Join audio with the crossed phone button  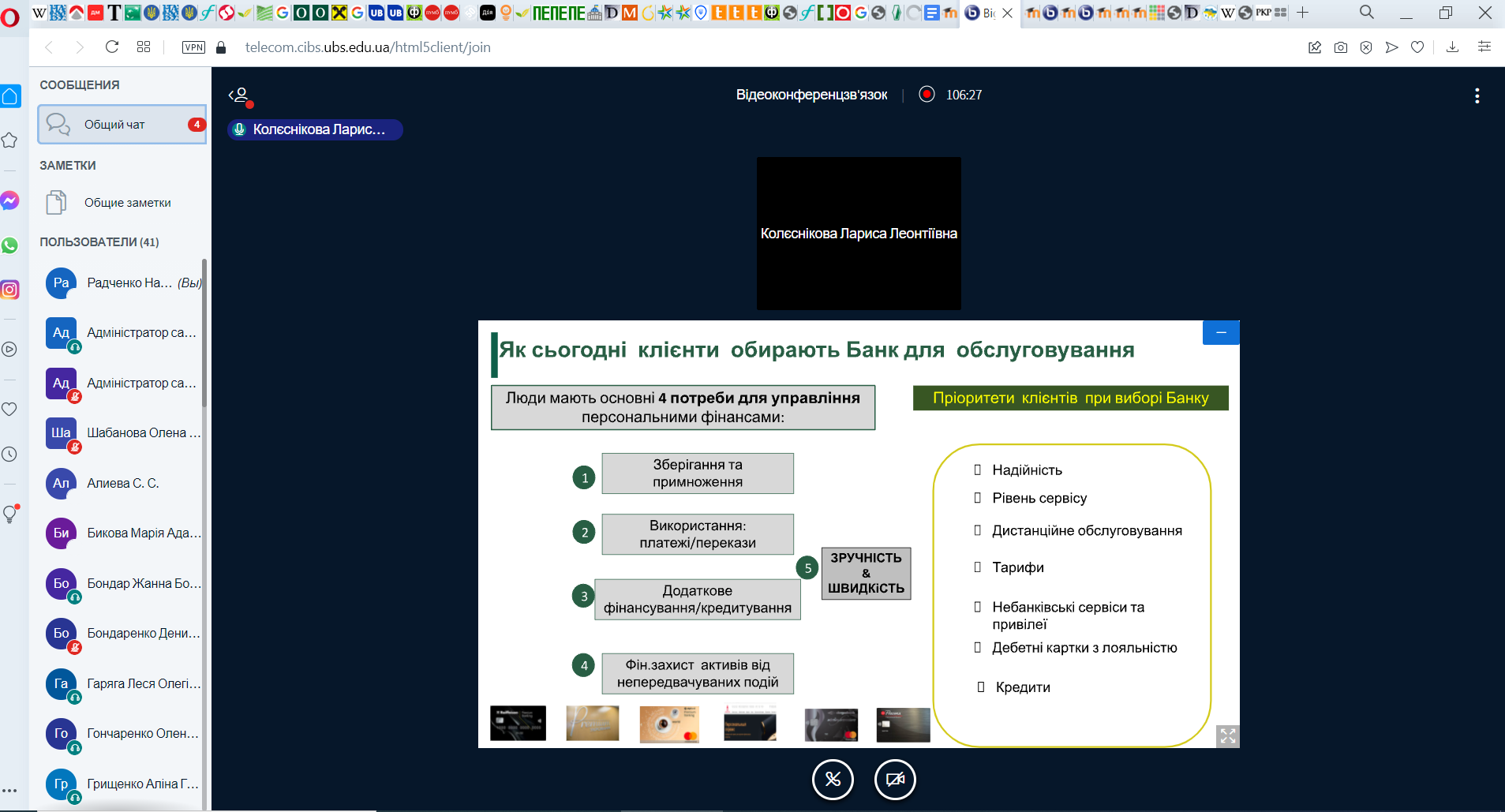point(833,780)
